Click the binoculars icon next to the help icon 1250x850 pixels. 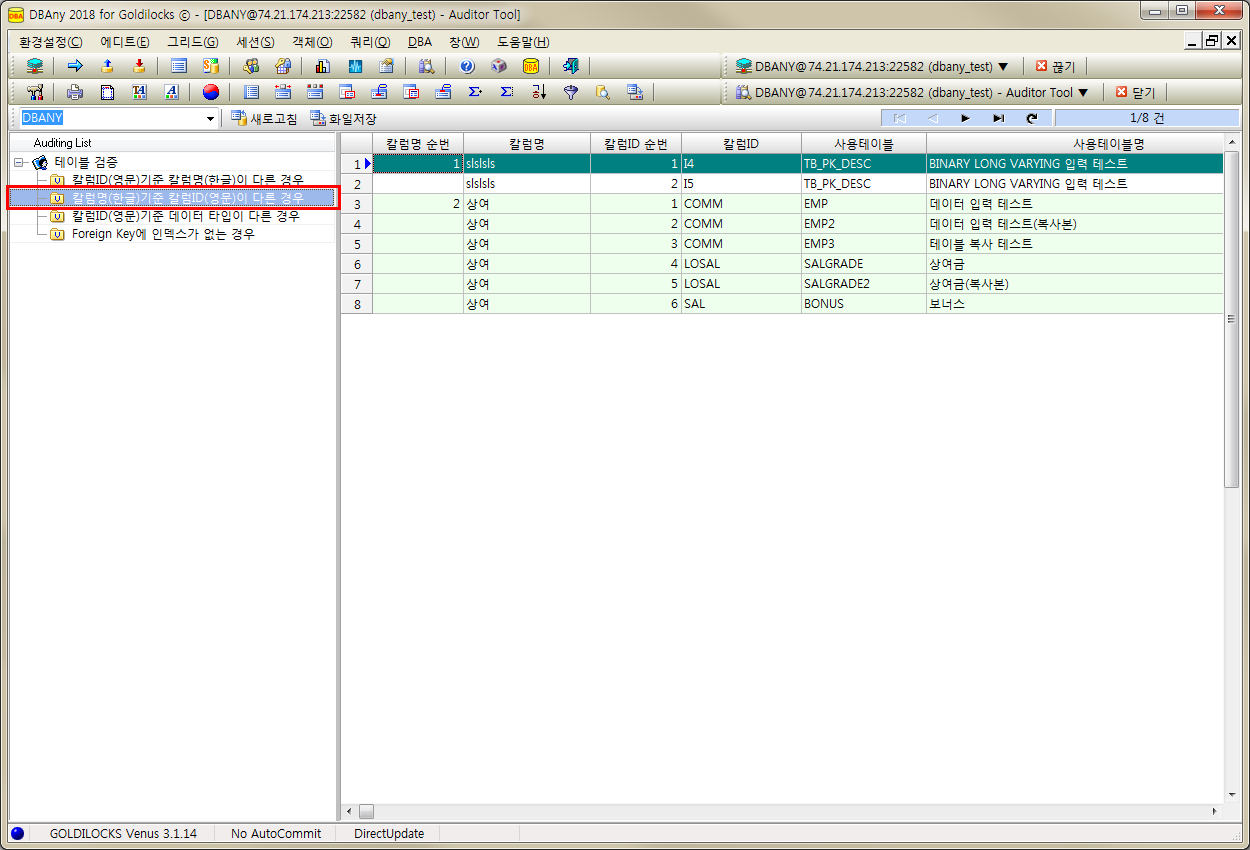click(x=427, y=66)
